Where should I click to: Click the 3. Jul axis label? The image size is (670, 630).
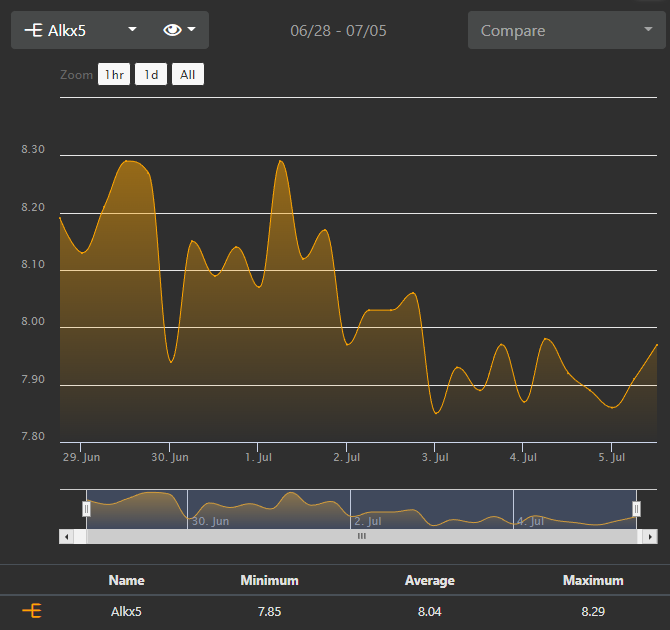point(435,457)
